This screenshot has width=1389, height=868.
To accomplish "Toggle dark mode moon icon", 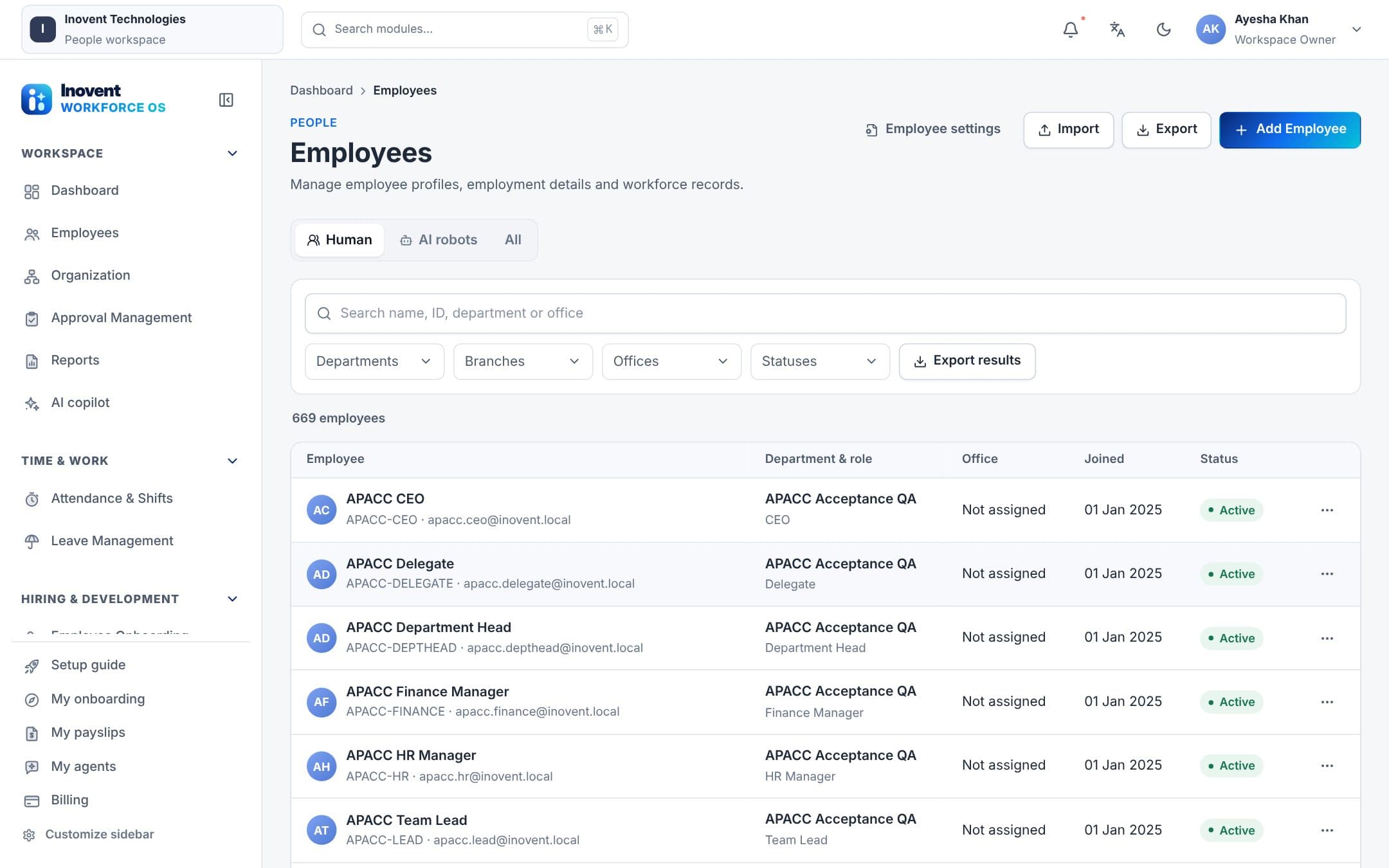I will [x=1163, y=30].
